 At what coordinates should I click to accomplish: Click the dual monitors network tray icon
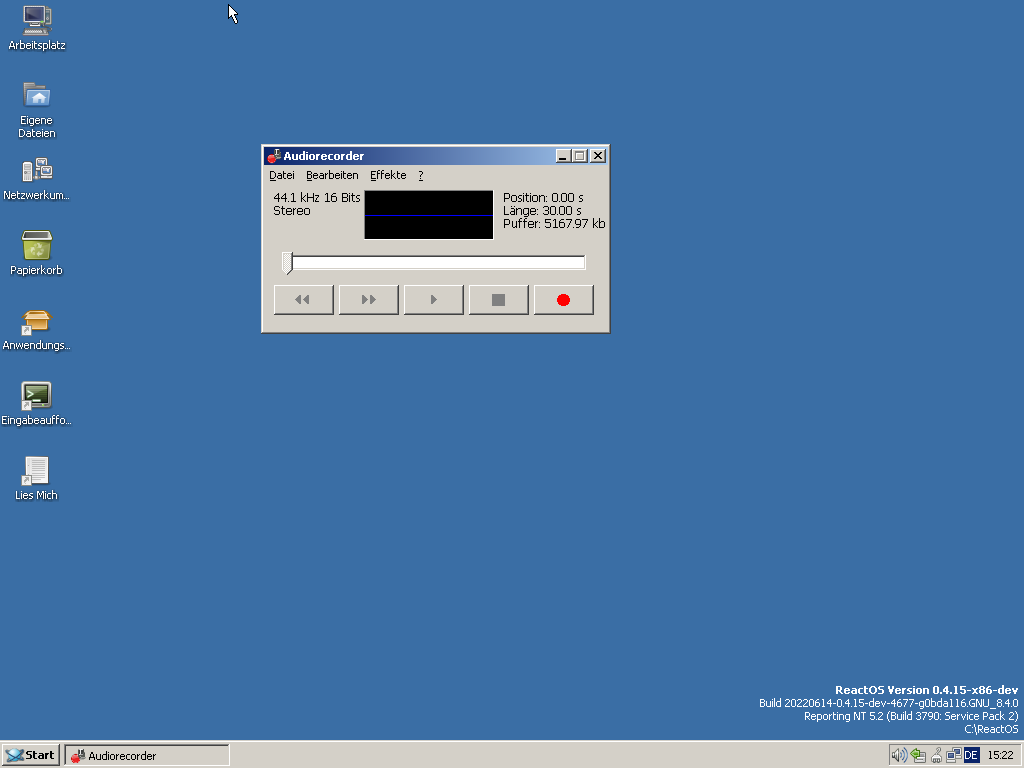[x=953, y=756]
